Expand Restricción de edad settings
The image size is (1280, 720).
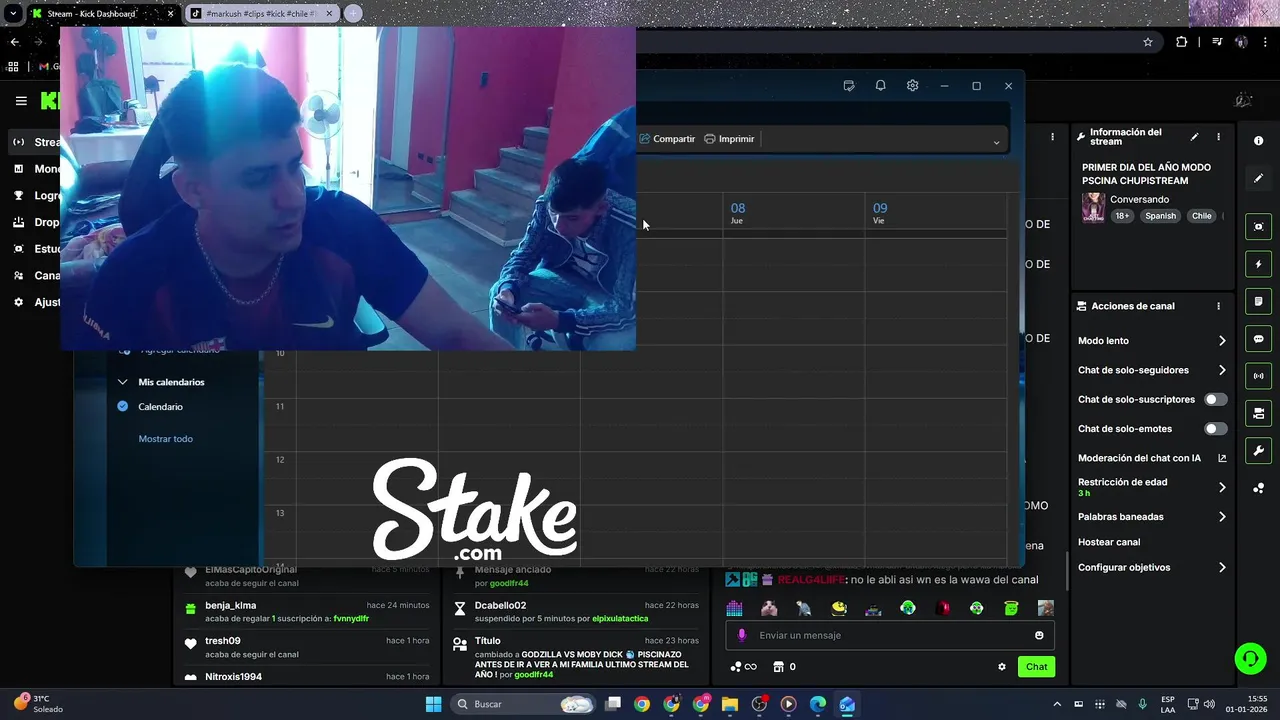1222,487
